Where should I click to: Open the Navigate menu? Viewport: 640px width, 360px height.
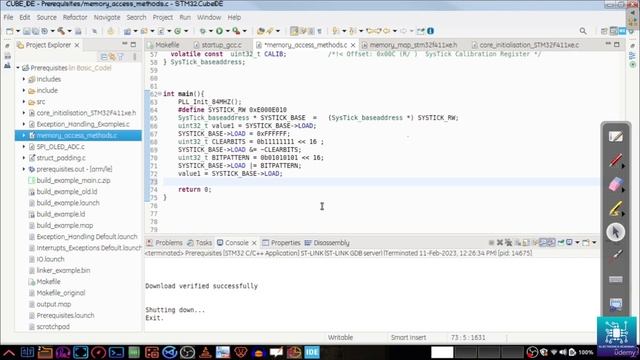click(107, 17)
